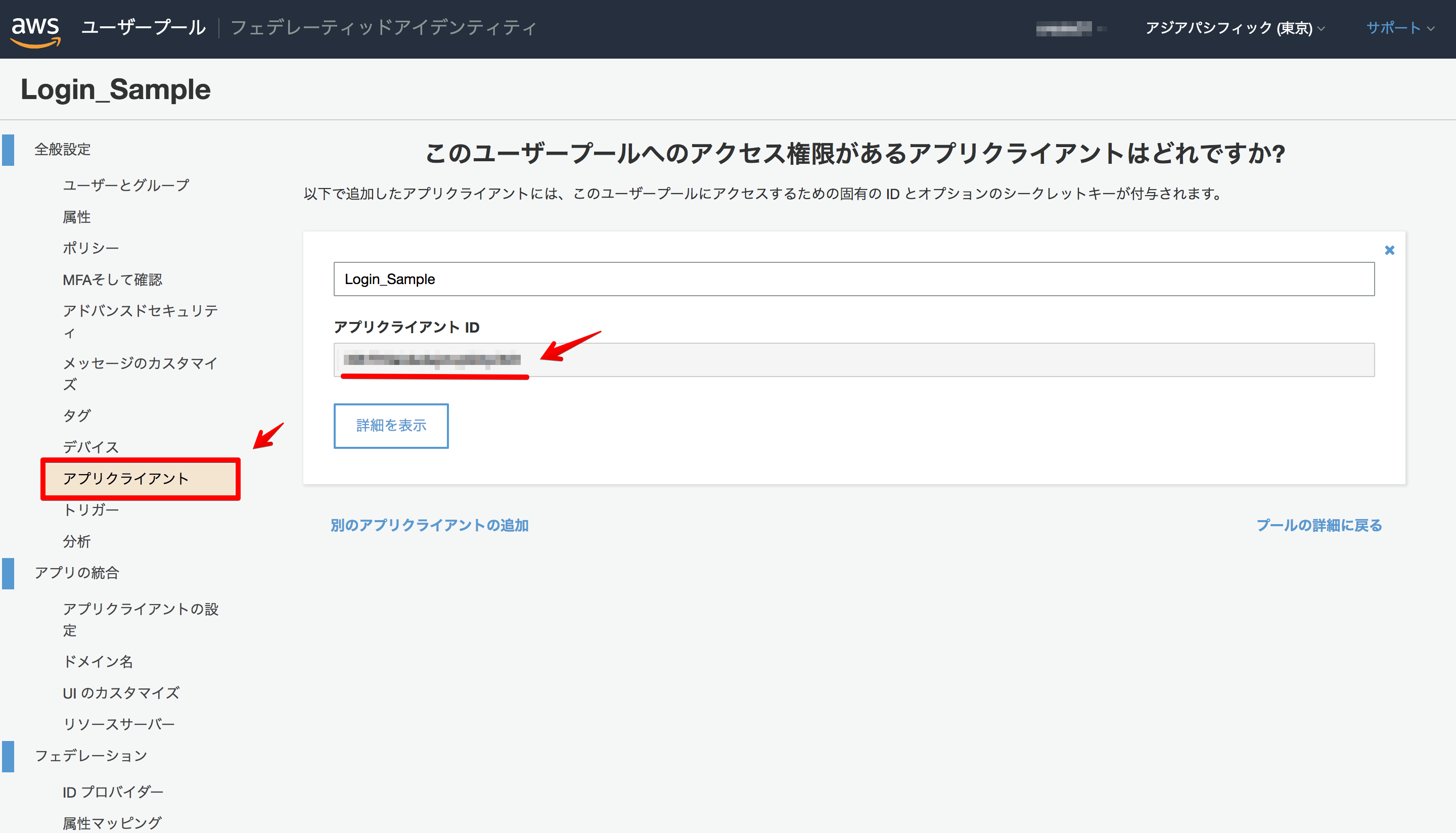
Task: Open デバイス settings
Action: pyautogui.click(x=90, y=447)
